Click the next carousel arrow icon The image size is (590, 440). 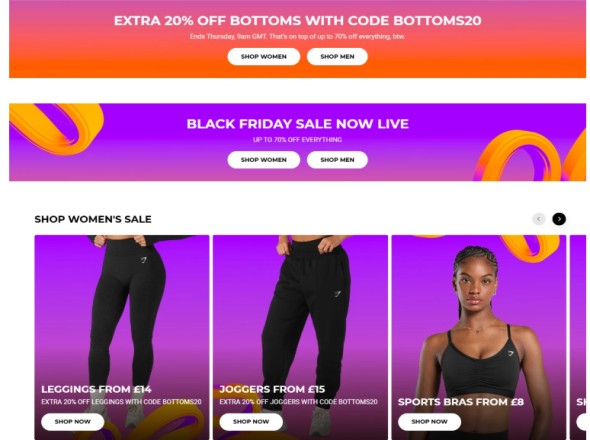pyautogui.click(x=559, y=219)
